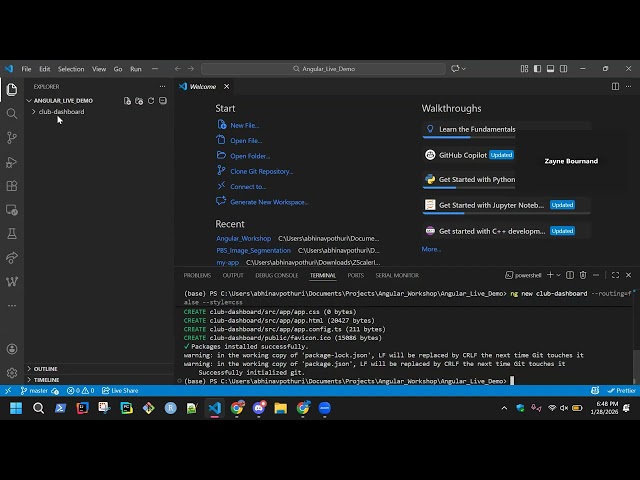
Task: Click the New File... link
Action: pyautogui.click(x=244, y=126)
